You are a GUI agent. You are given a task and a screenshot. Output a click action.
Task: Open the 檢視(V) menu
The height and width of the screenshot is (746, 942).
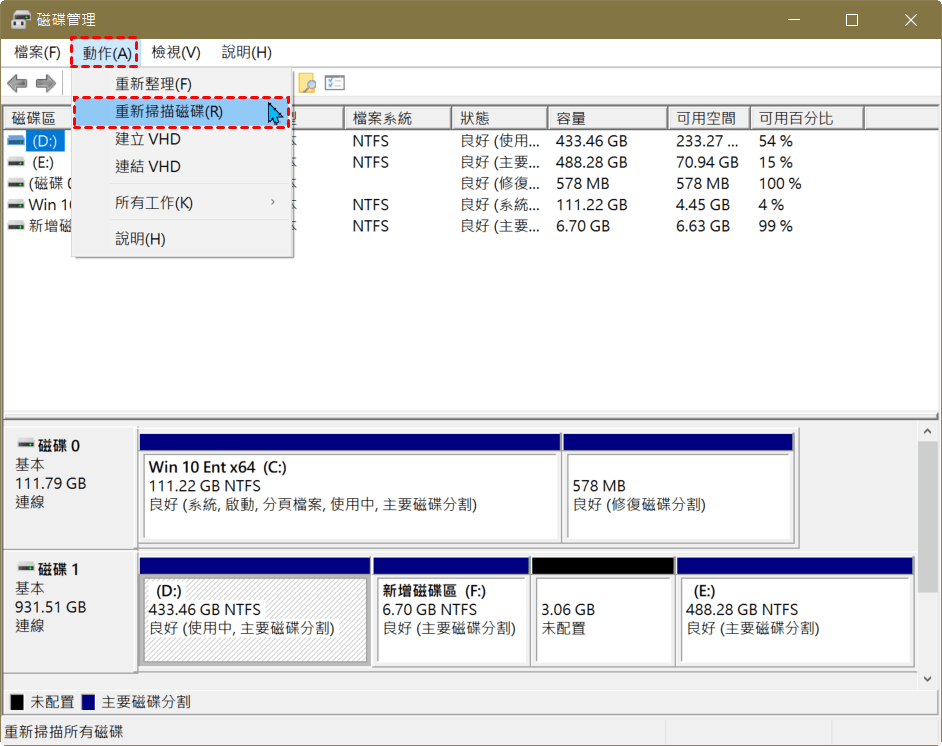[176, 52]
